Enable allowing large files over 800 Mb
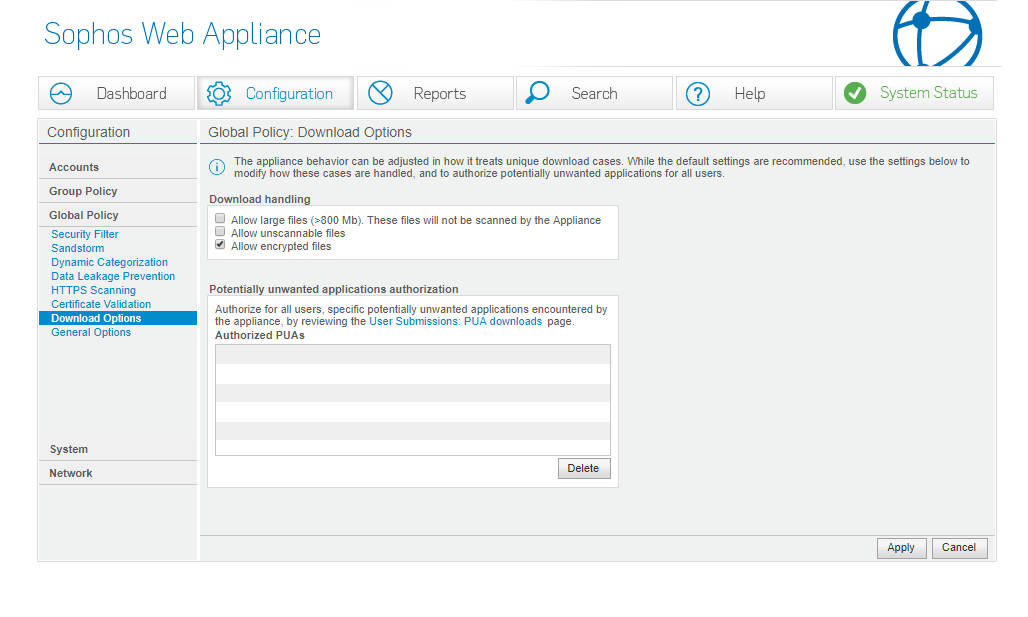Image resolution: width=1028 pixels, height=617 pixels. 219,218
